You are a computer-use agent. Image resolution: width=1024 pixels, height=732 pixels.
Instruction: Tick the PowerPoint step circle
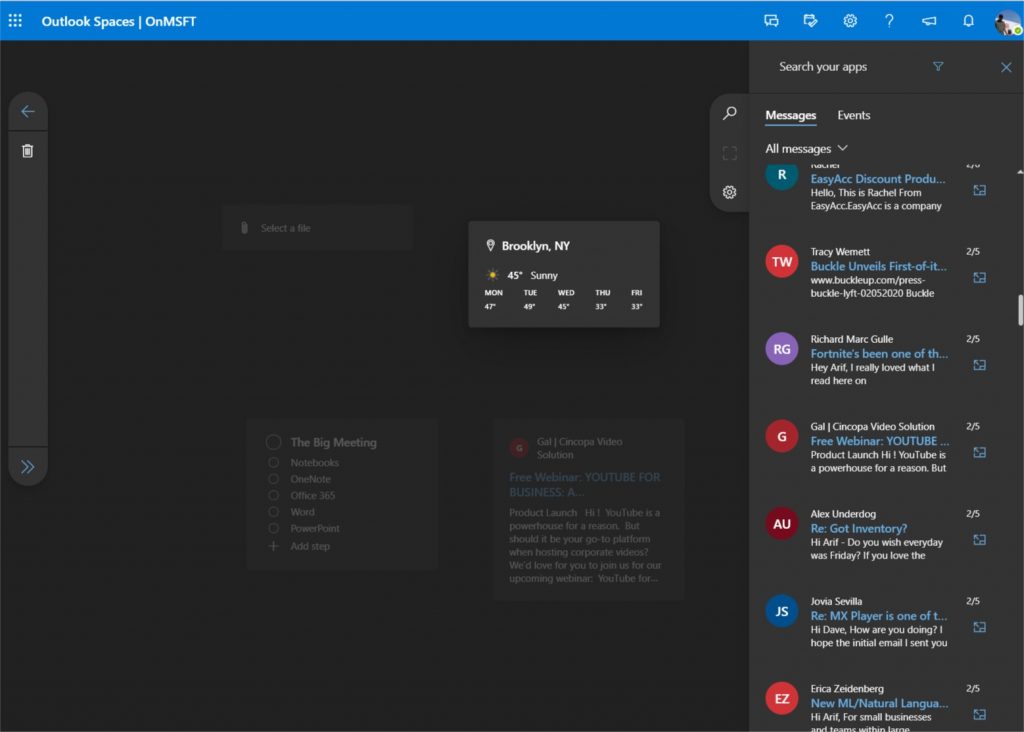click(274, 528)
